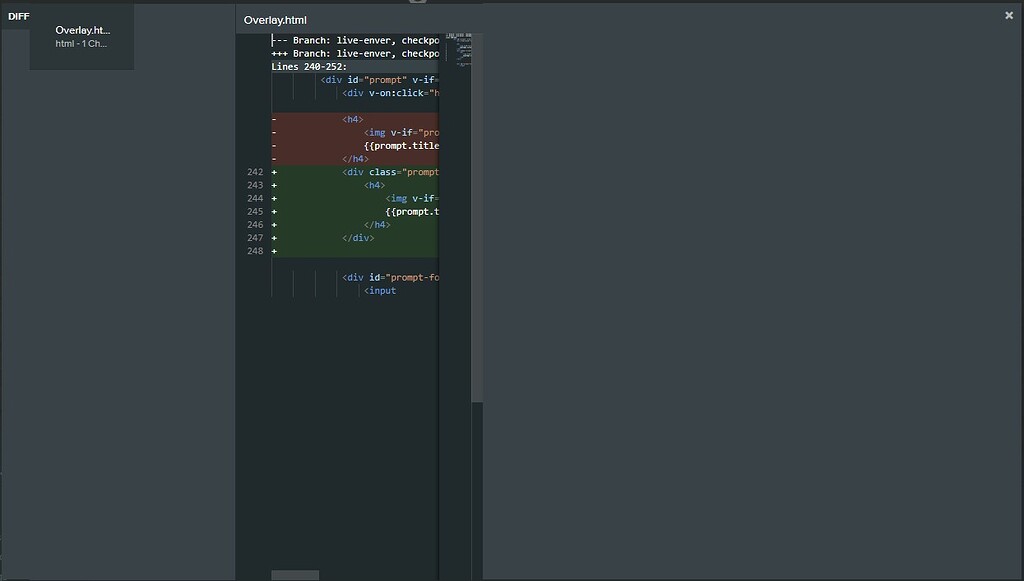Click the added div class="prompt" line

point(390,172)
